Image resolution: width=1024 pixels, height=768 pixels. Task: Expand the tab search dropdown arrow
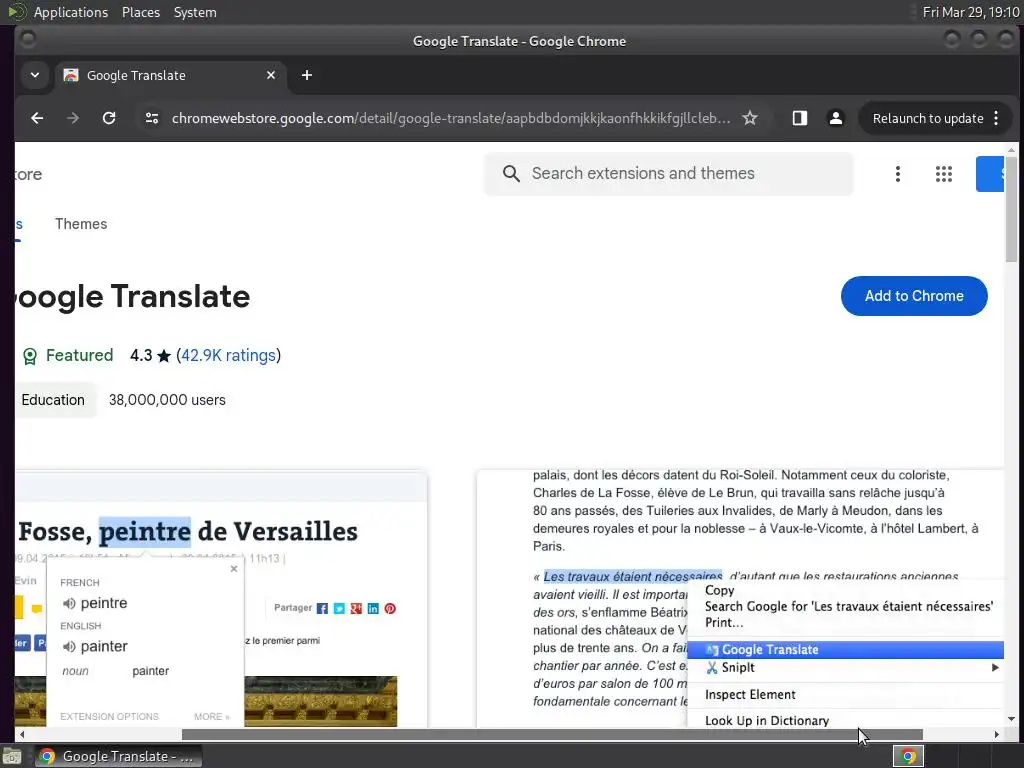click(x=35, y=75)
